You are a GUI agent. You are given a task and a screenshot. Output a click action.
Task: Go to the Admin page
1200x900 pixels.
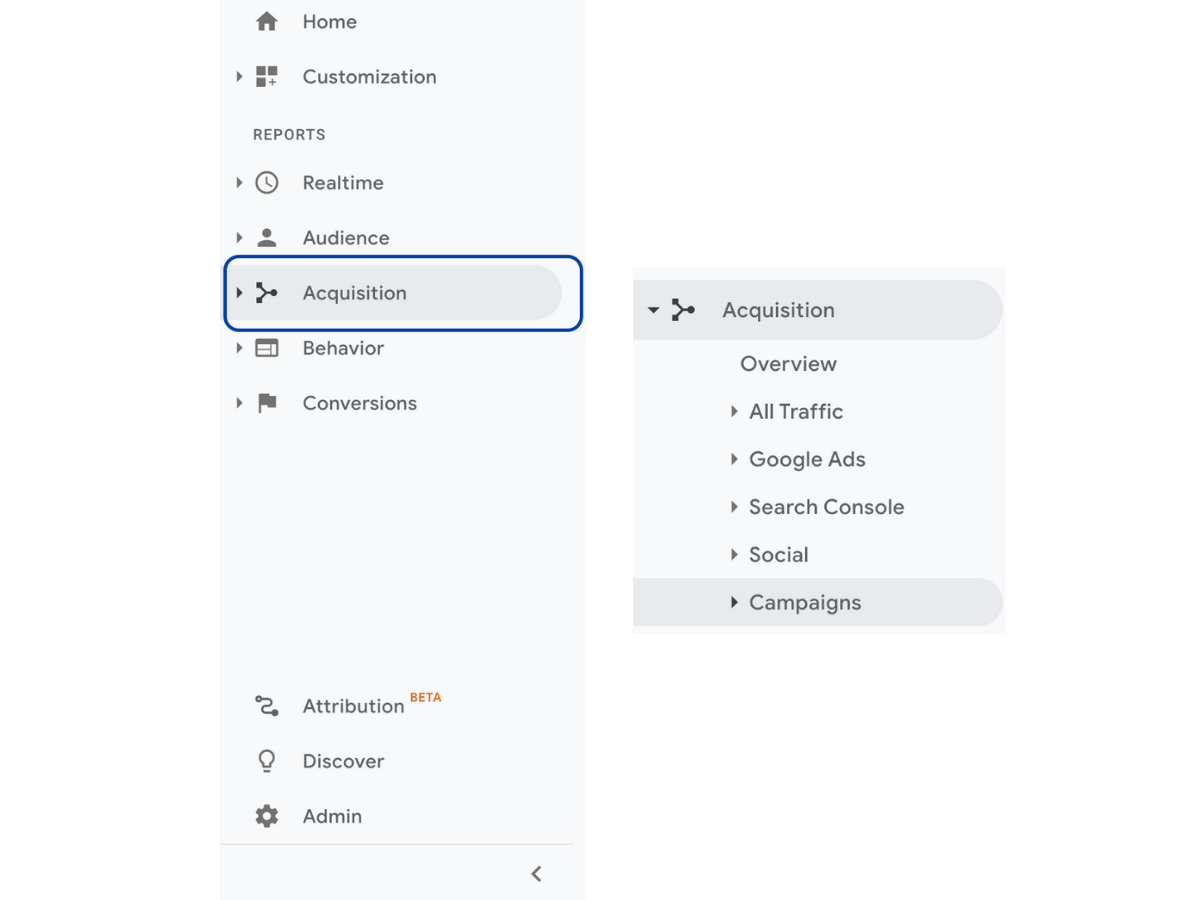[x=331, y=816]
